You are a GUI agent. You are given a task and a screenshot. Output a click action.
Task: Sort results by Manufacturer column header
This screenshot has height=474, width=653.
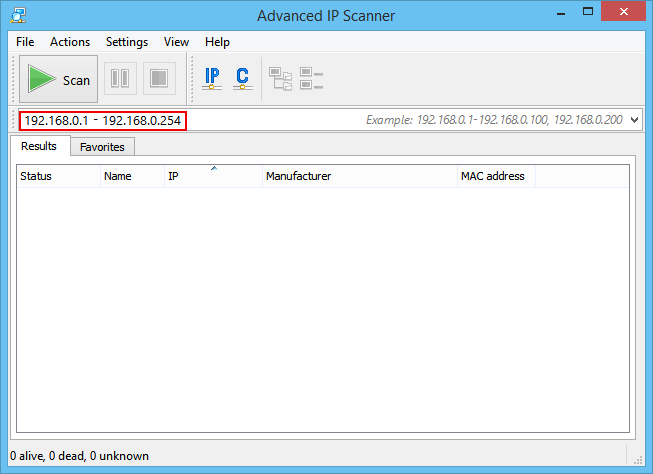pos(358,176)
